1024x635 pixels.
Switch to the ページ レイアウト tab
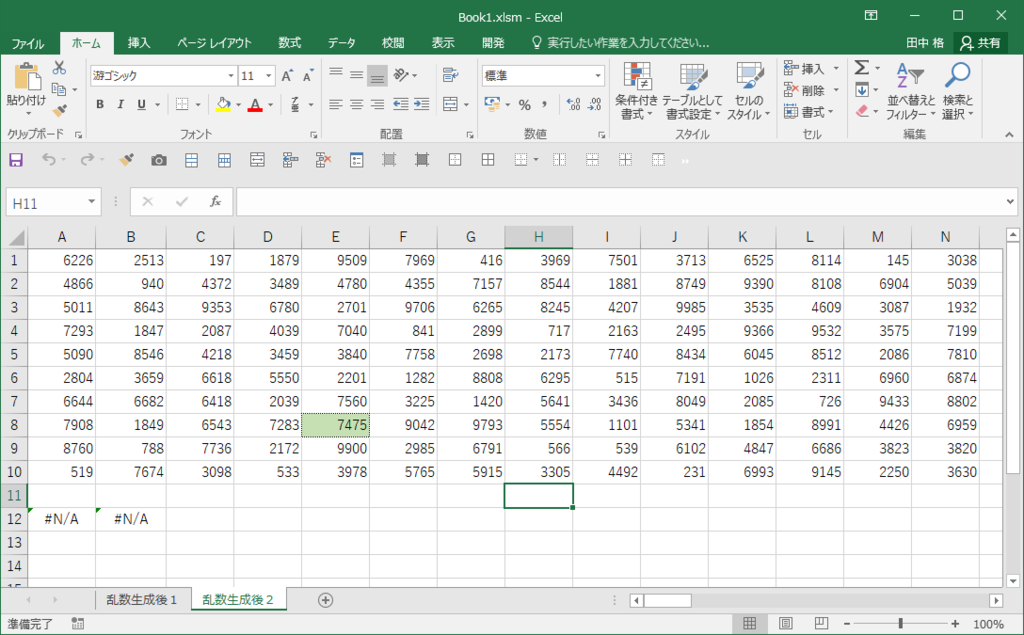click(214, 43)
